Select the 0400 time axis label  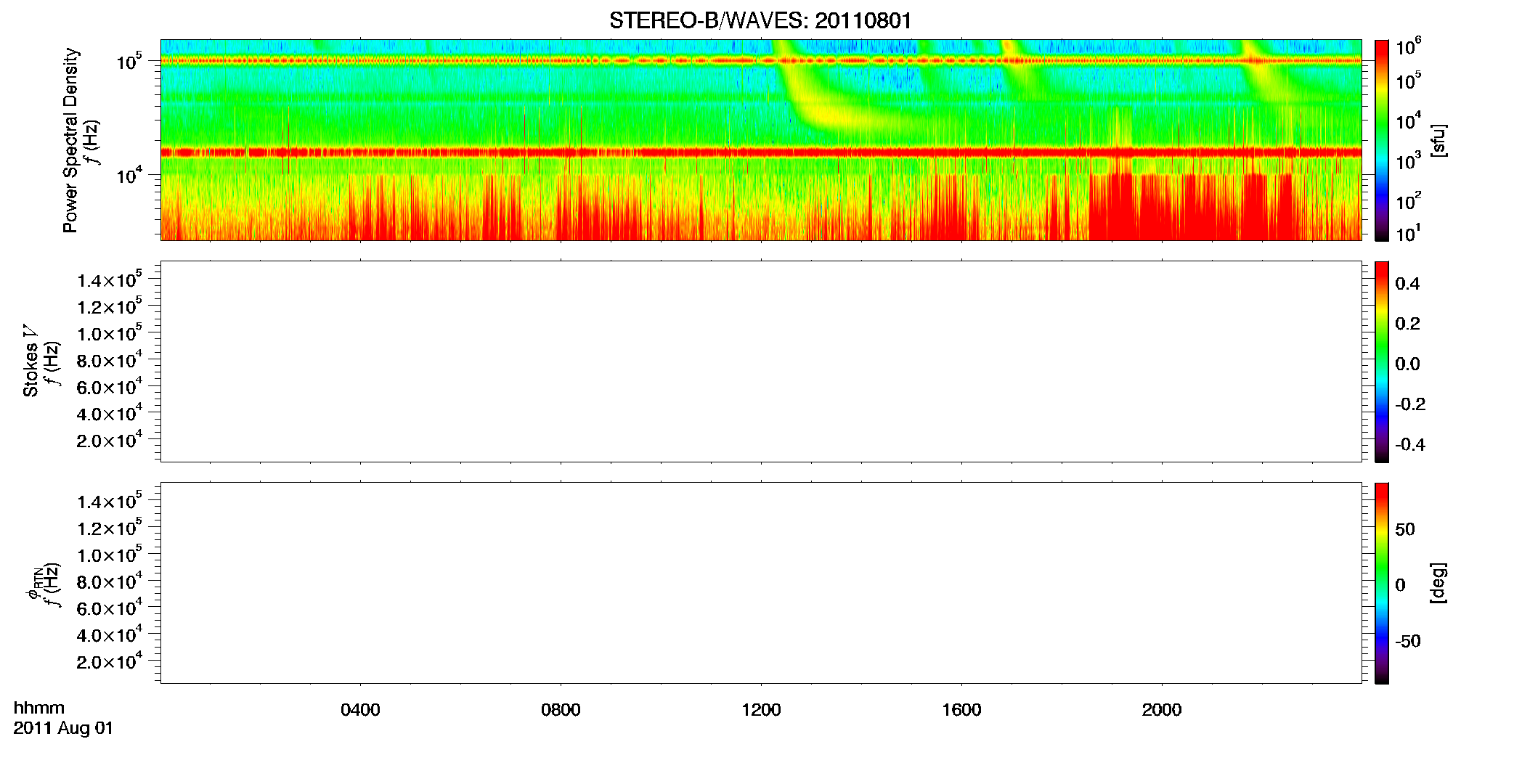(x=360, y=710)
